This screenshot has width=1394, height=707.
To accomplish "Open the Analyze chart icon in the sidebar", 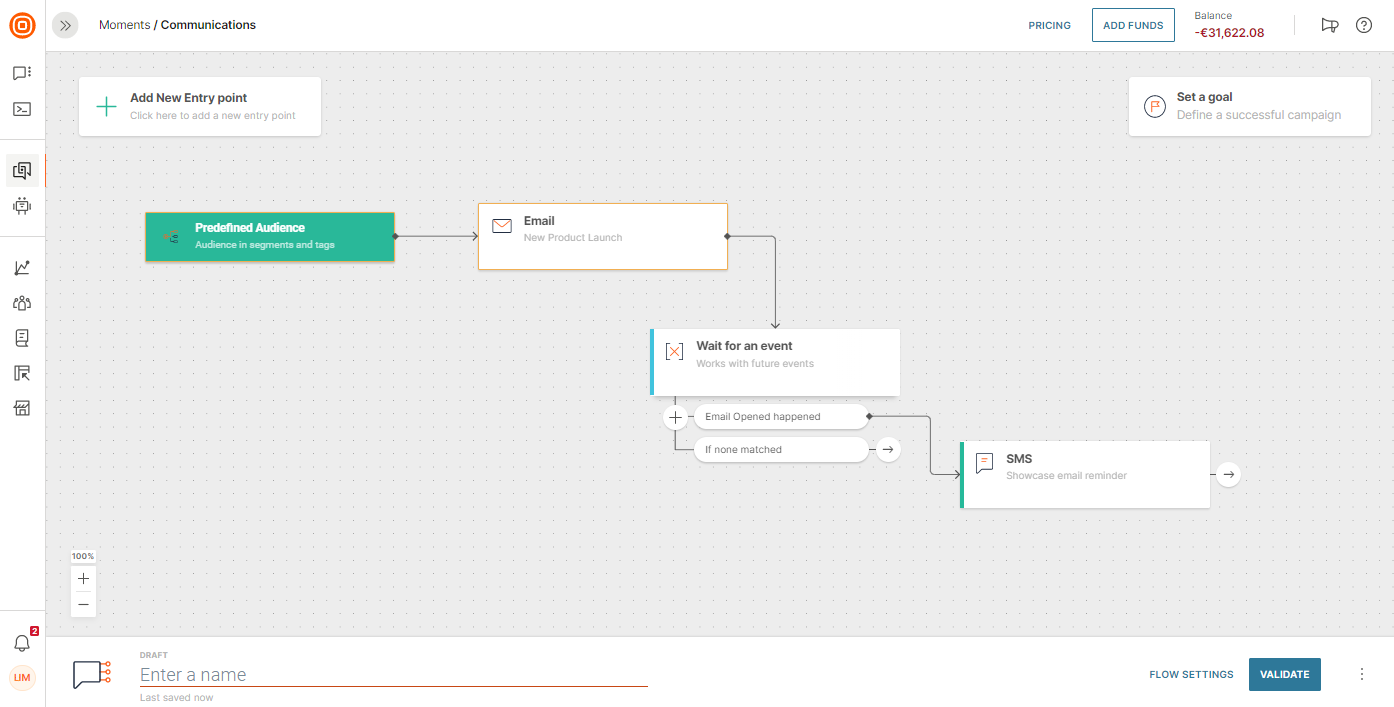I will pyautogui.click(x=22, y=268).
